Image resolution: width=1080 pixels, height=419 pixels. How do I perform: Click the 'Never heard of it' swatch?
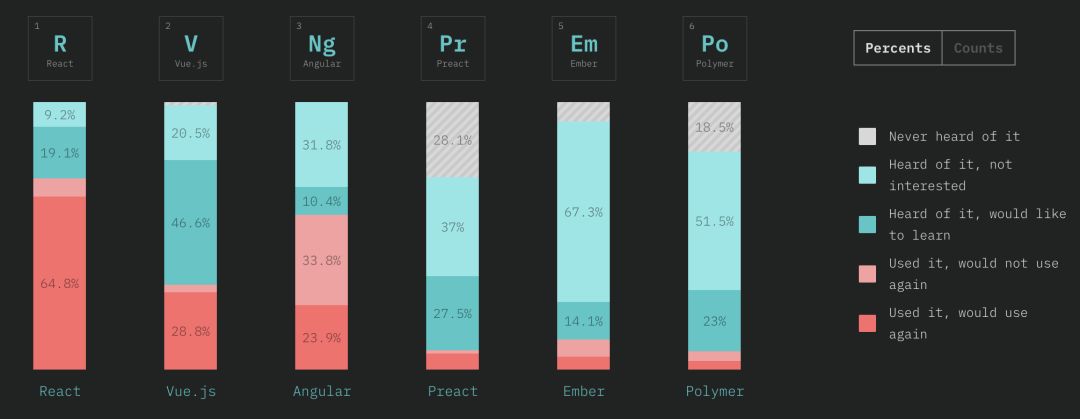(868, 136)
